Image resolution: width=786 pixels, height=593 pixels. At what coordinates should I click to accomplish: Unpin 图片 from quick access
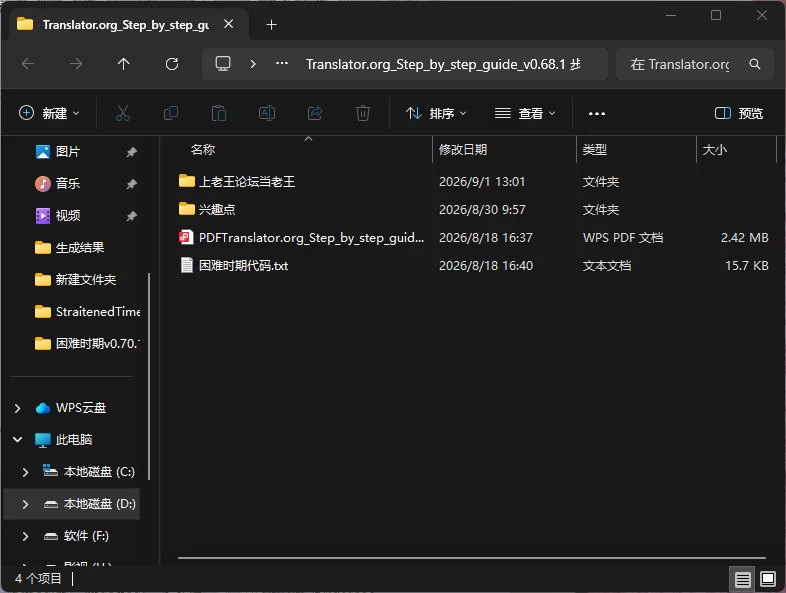[x=131, y=152]
